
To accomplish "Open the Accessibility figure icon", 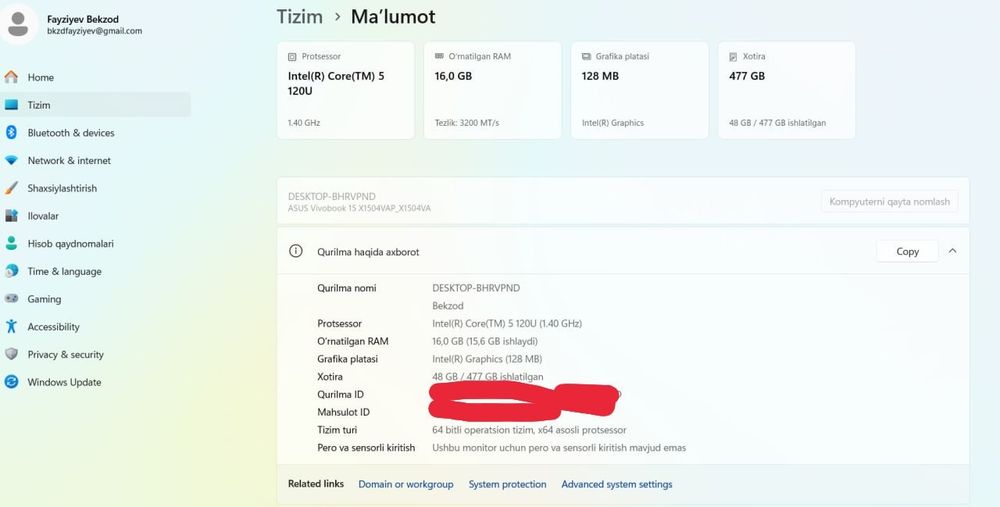I will (11, 327).
